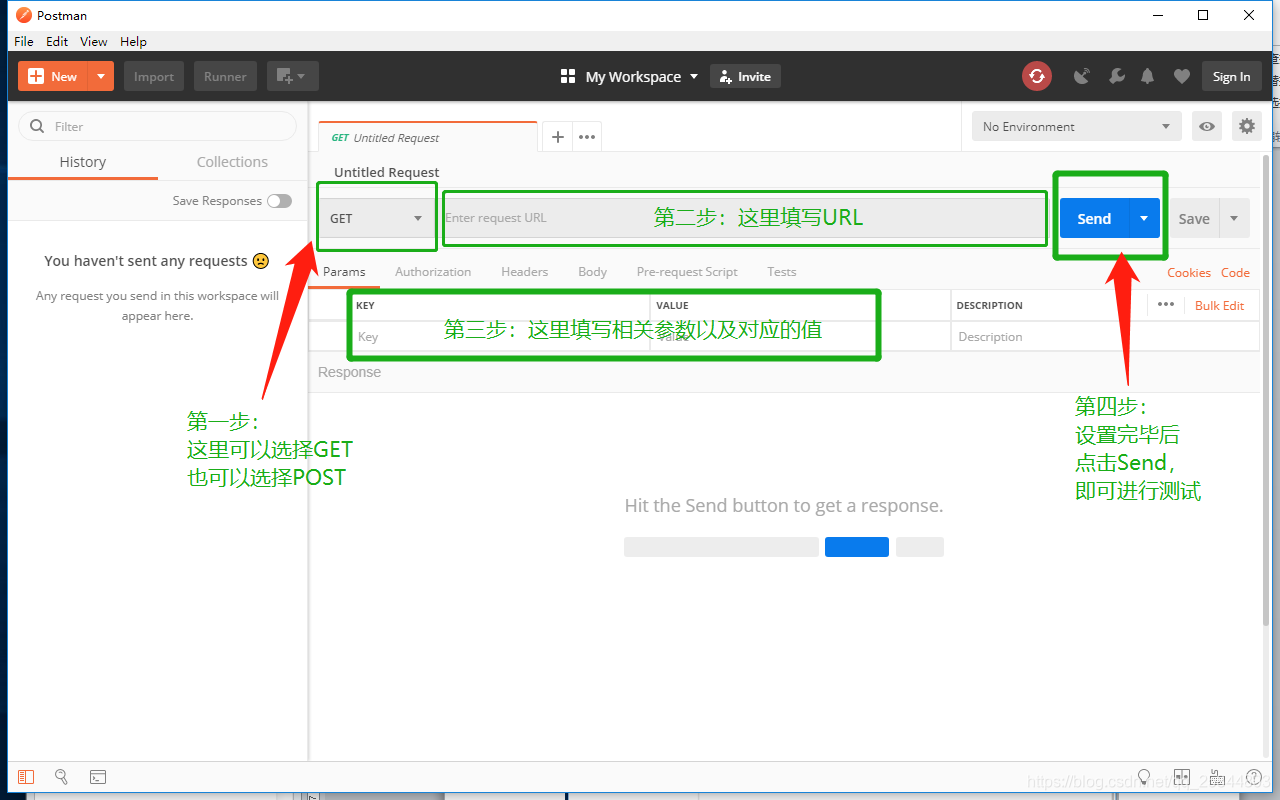Open Find and Replace magnifier icon
Image resolution: width=1280 pixels, height=800 pixels.
[61, 777]
